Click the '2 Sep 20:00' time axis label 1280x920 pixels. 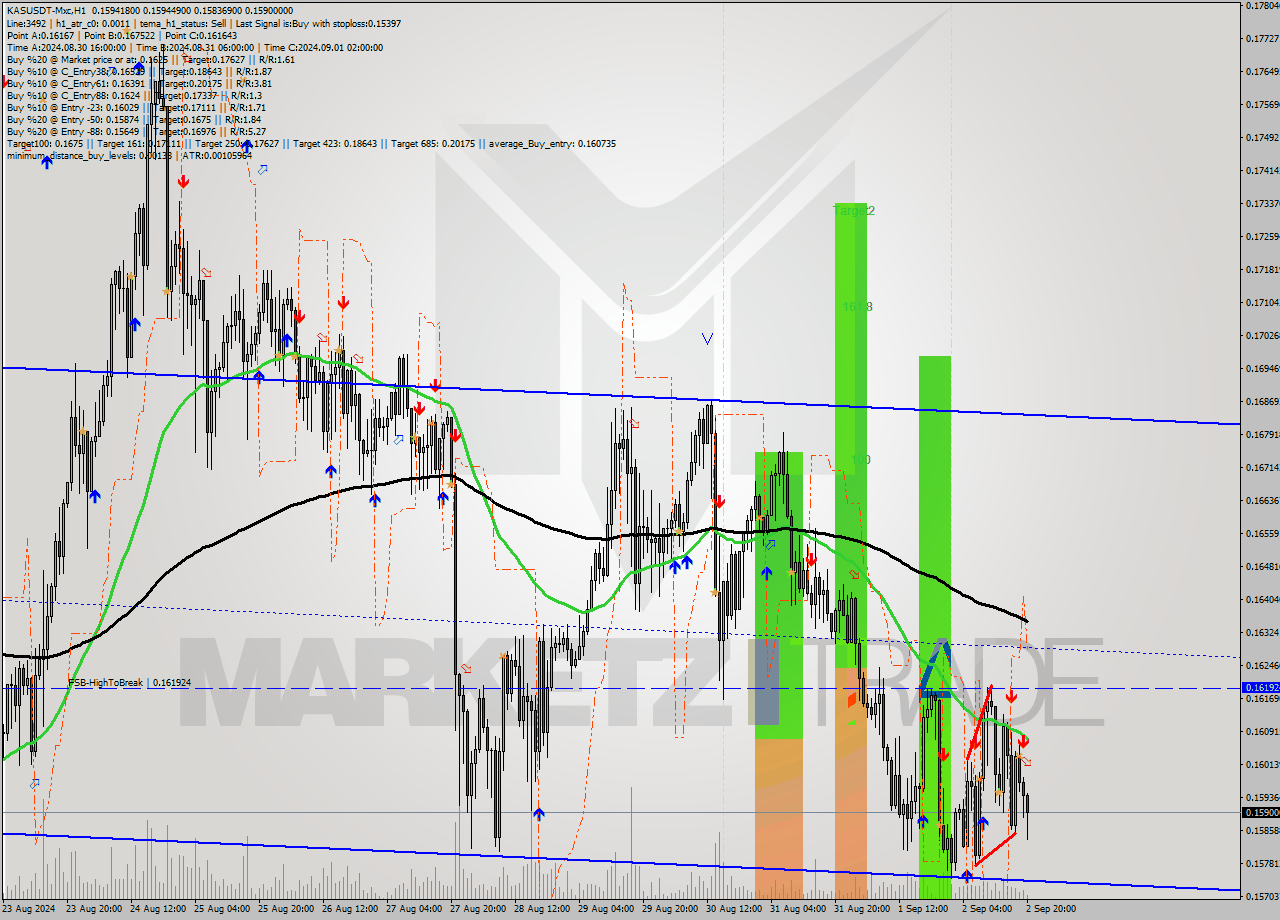1051,910
